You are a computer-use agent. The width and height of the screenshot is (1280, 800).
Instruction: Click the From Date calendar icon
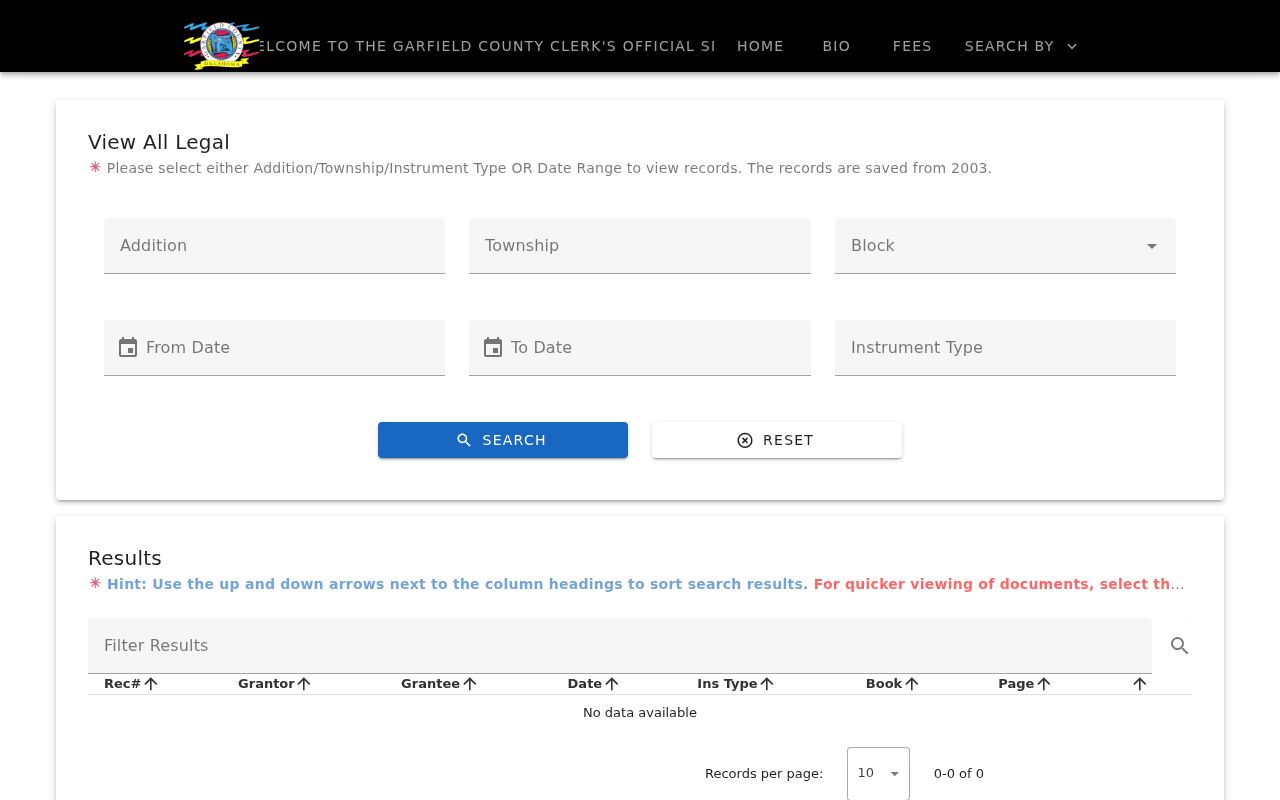coord(128,347)
